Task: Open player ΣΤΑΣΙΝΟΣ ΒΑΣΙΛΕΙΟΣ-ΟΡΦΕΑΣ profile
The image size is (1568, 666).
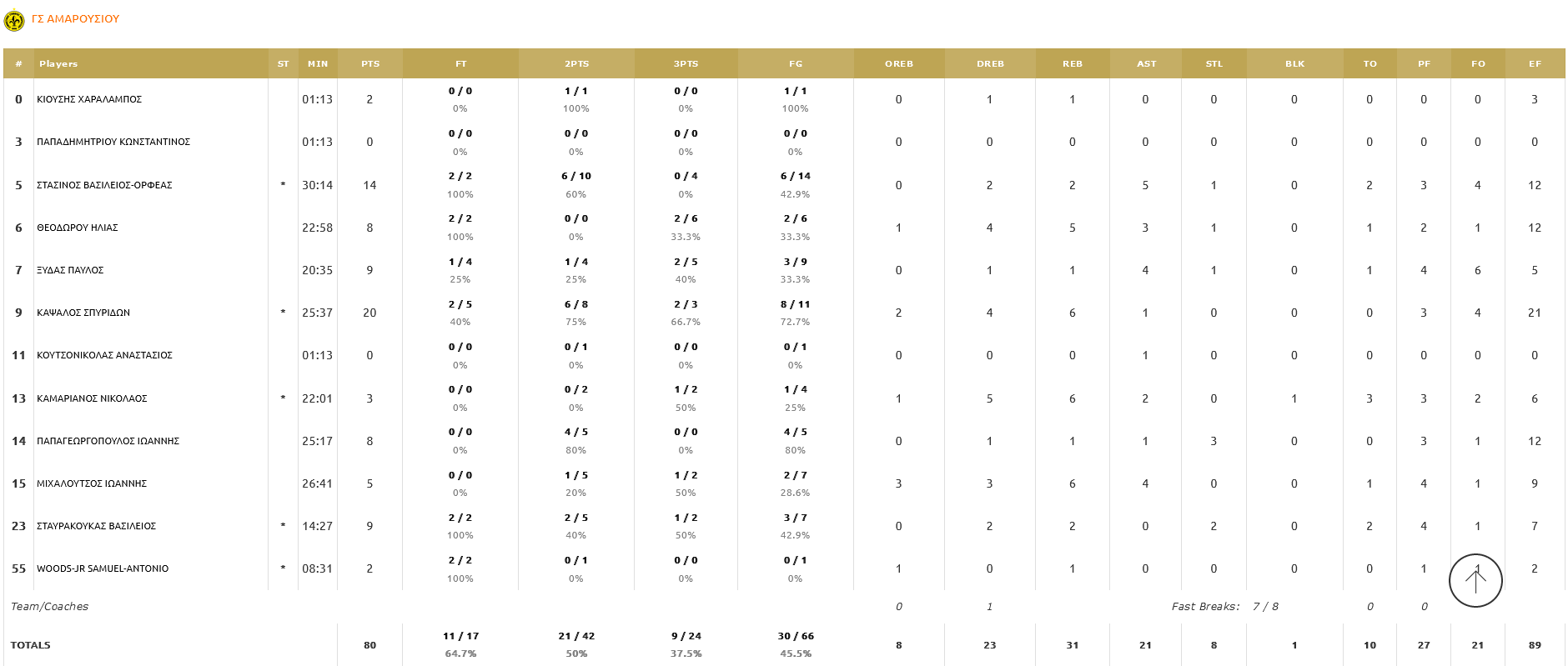Action: point(105,185)
